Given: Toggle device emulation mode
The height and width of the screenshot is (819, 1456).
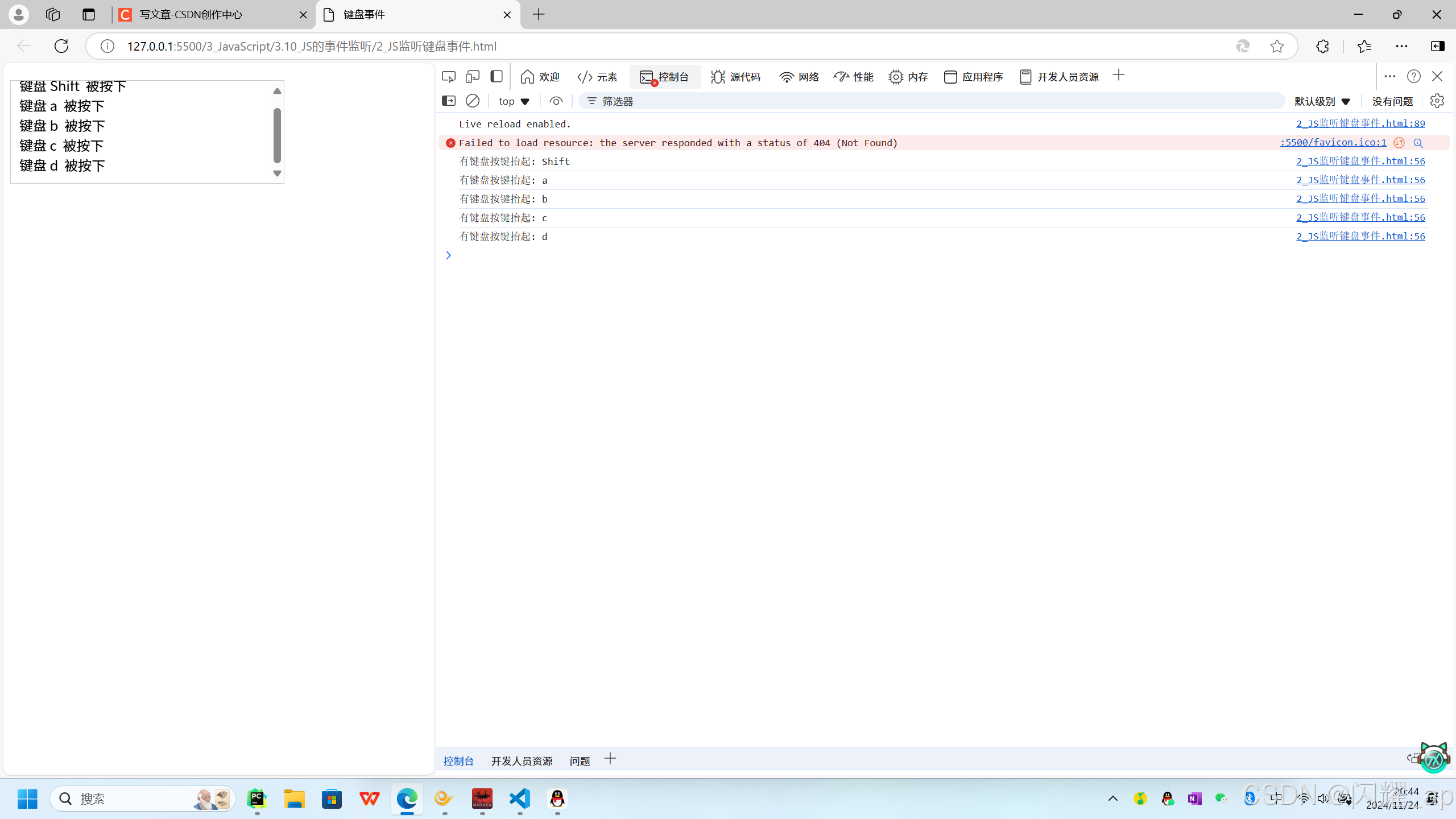Looking at the screenshot, I should pos(471,76).
